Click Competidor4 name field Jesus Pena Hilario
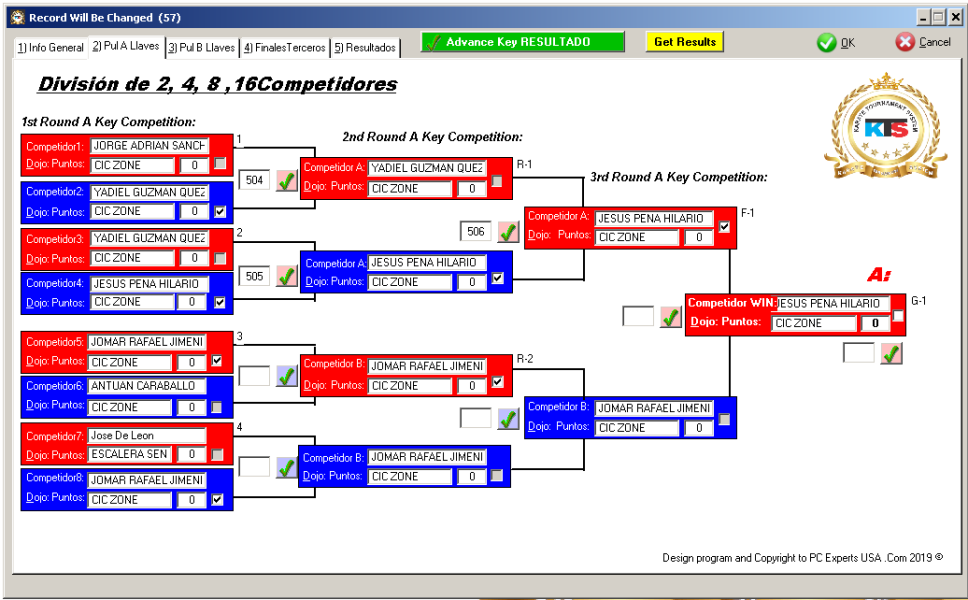The height and width of the screenshot is (600, 968). click(x=149, y=284)
